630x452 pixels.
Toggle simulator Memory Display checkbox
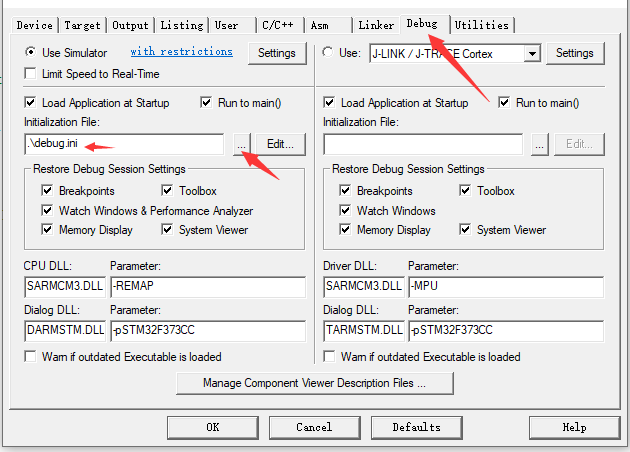47,229
